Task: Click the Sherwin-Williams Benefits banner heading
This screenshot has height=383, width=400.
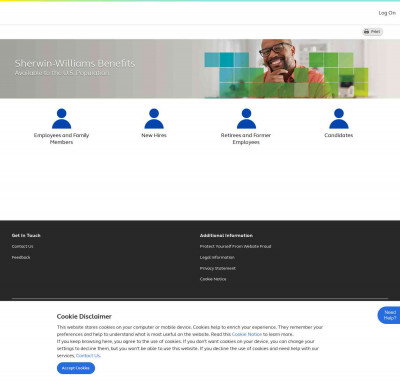Action: click(75, 63)
